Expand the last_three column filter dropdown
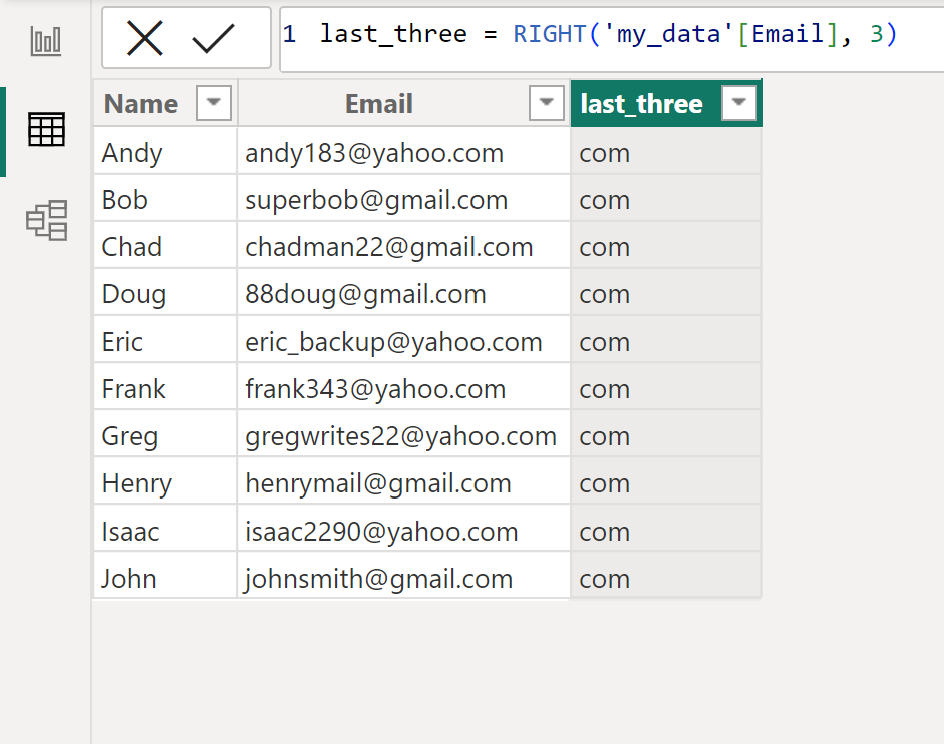Screen dimensions: 945x744 738,103
